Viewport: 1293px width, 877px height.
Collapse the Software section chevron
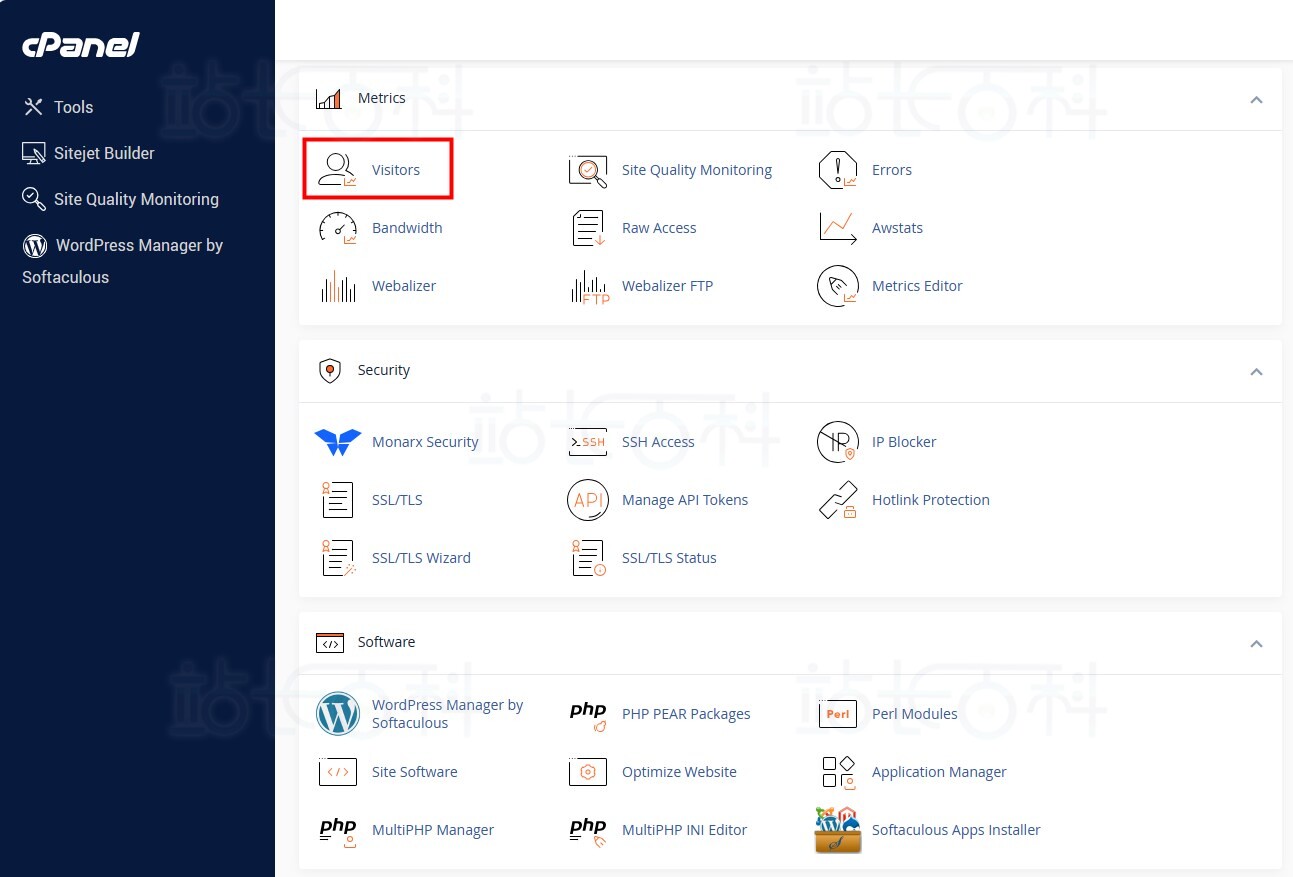pyautogui.click(x=1257, y=643)
